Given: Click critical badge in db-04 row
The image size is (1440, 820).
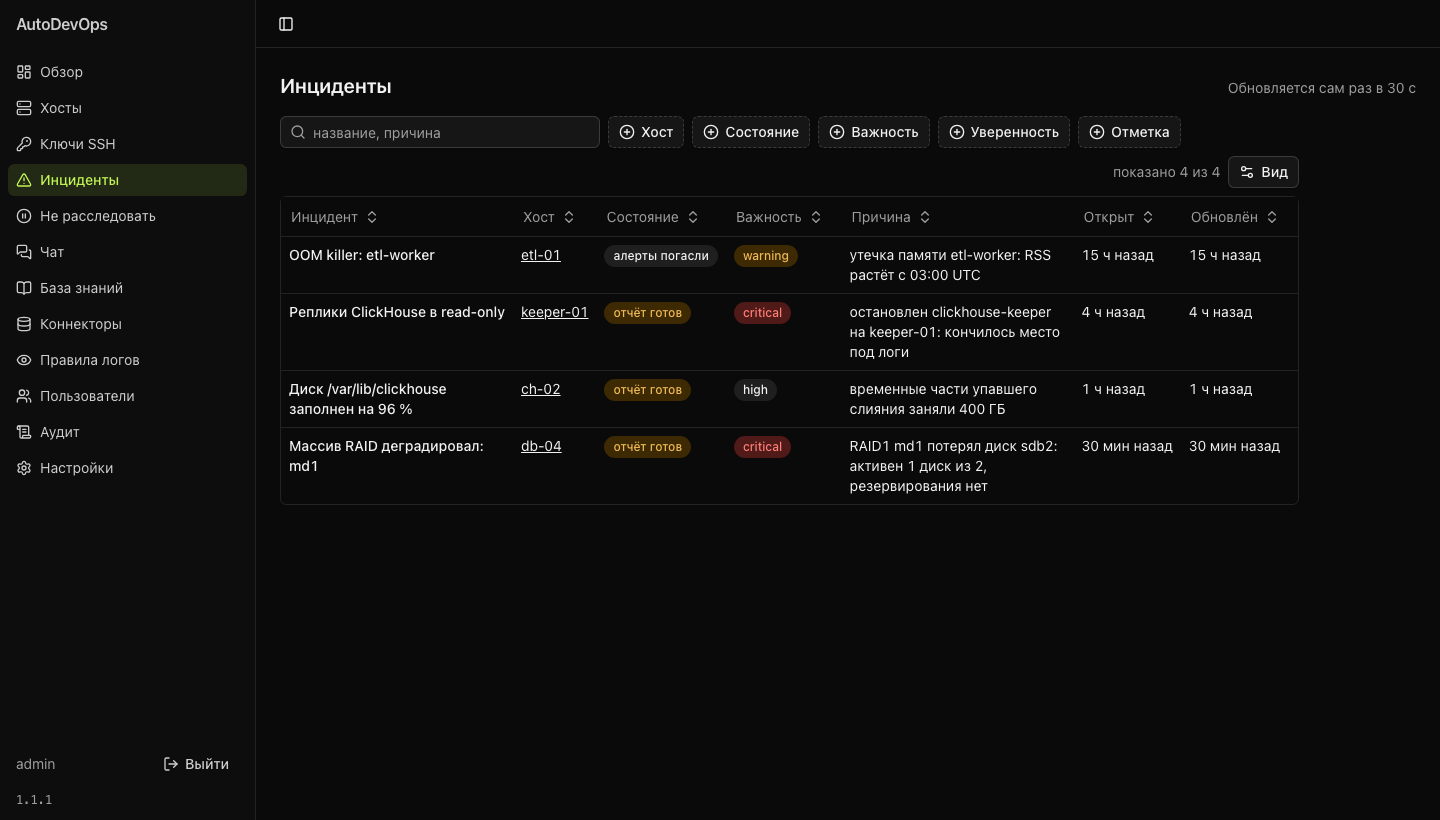Looking at the screenshot, I should point(762,447).
